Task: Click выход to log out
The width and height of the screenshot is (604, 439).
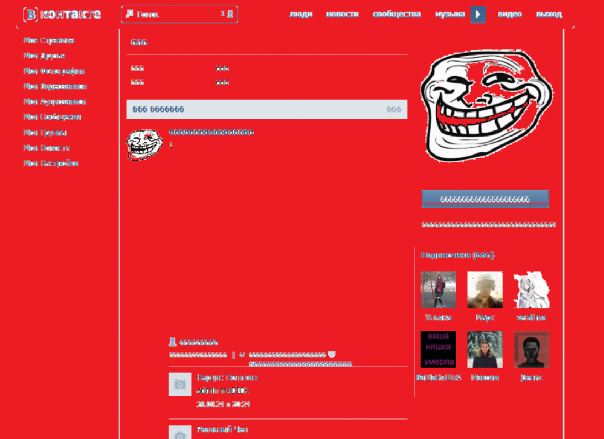Action: click(x=549, y=14)
